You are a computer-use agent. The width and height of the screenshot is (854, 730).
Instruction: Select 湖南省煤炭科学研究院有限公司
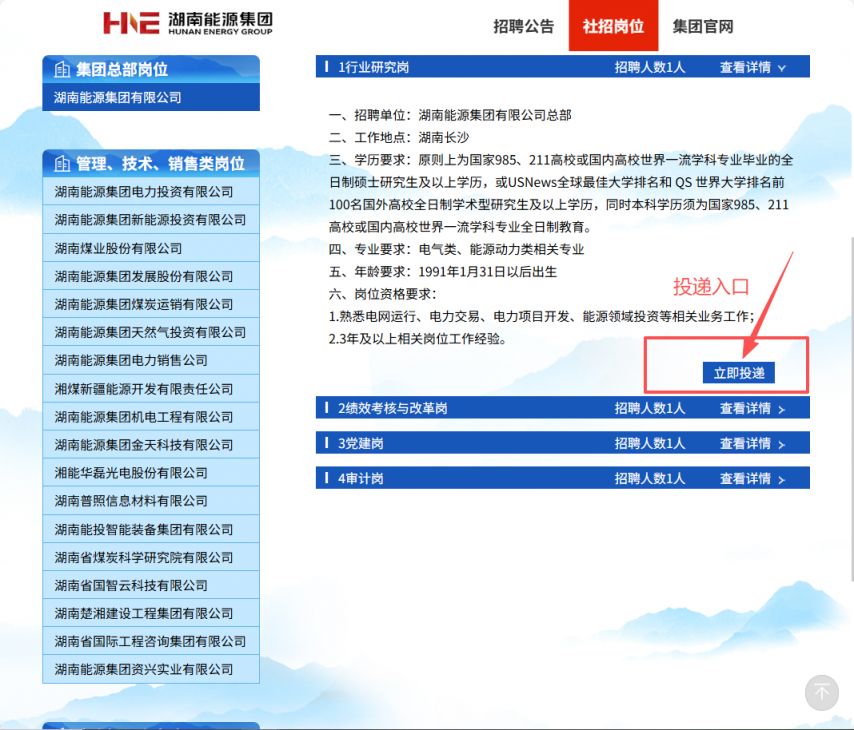click(151, 557)
